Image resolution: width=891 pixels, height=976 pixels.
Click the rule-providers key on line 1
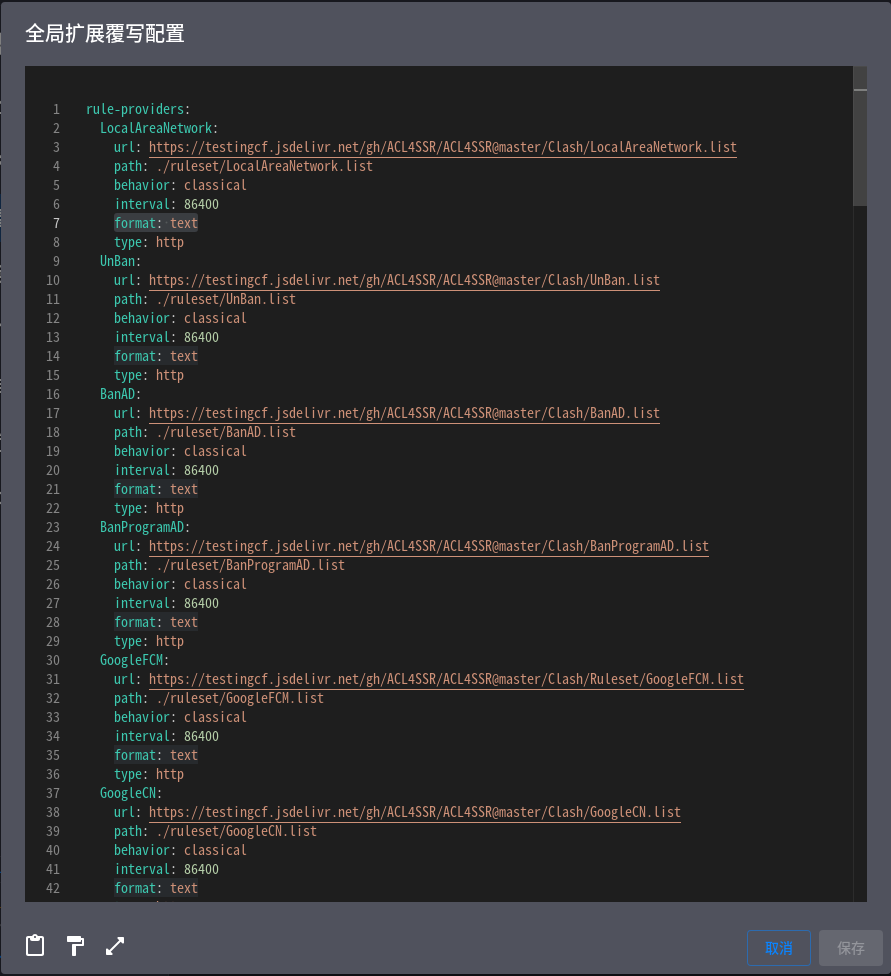click(138, 109)
